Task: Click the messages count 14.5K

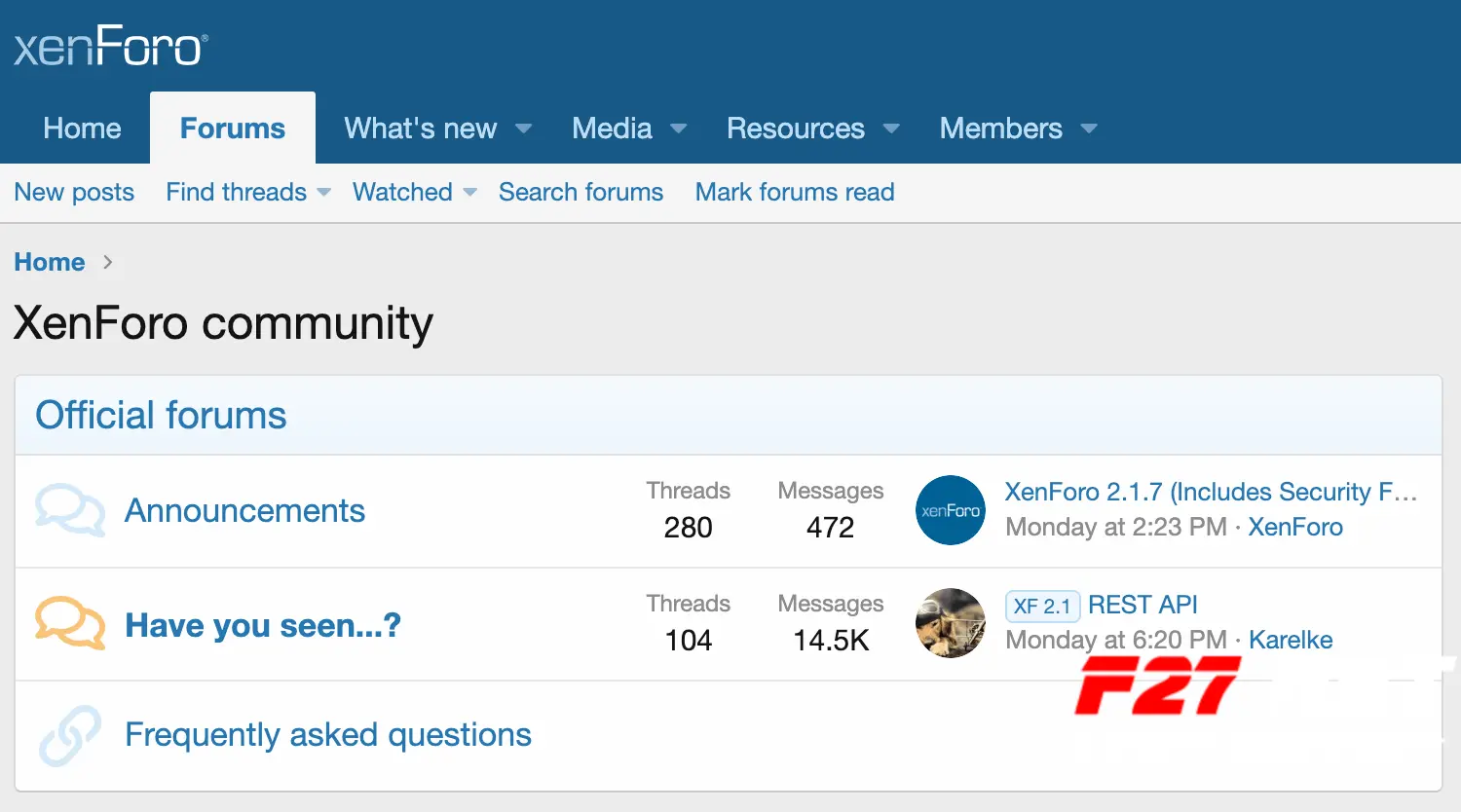Action: (831, 640)
